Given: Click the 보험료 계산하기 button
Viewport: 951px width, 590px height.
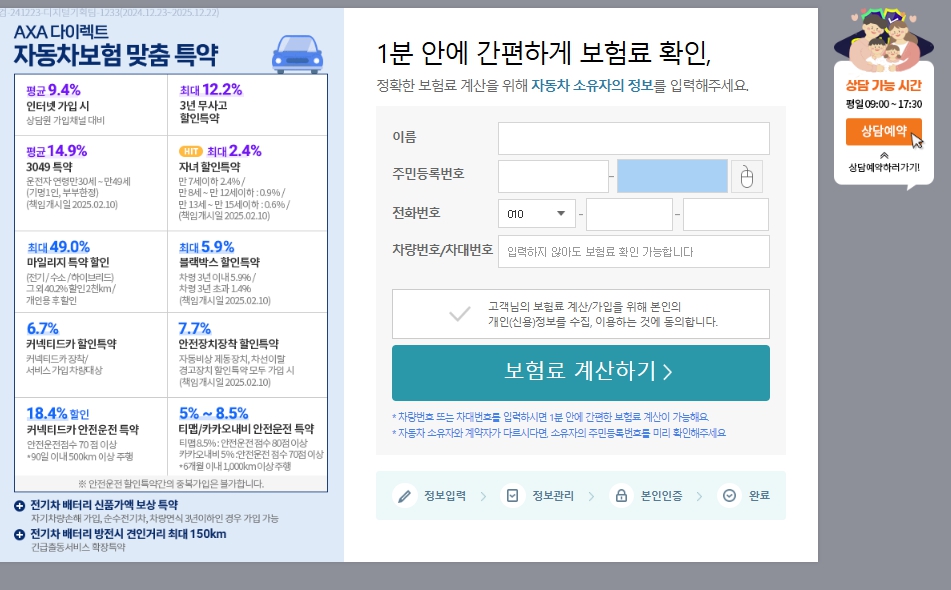Looking at the screenshot, I should (580, 373).
